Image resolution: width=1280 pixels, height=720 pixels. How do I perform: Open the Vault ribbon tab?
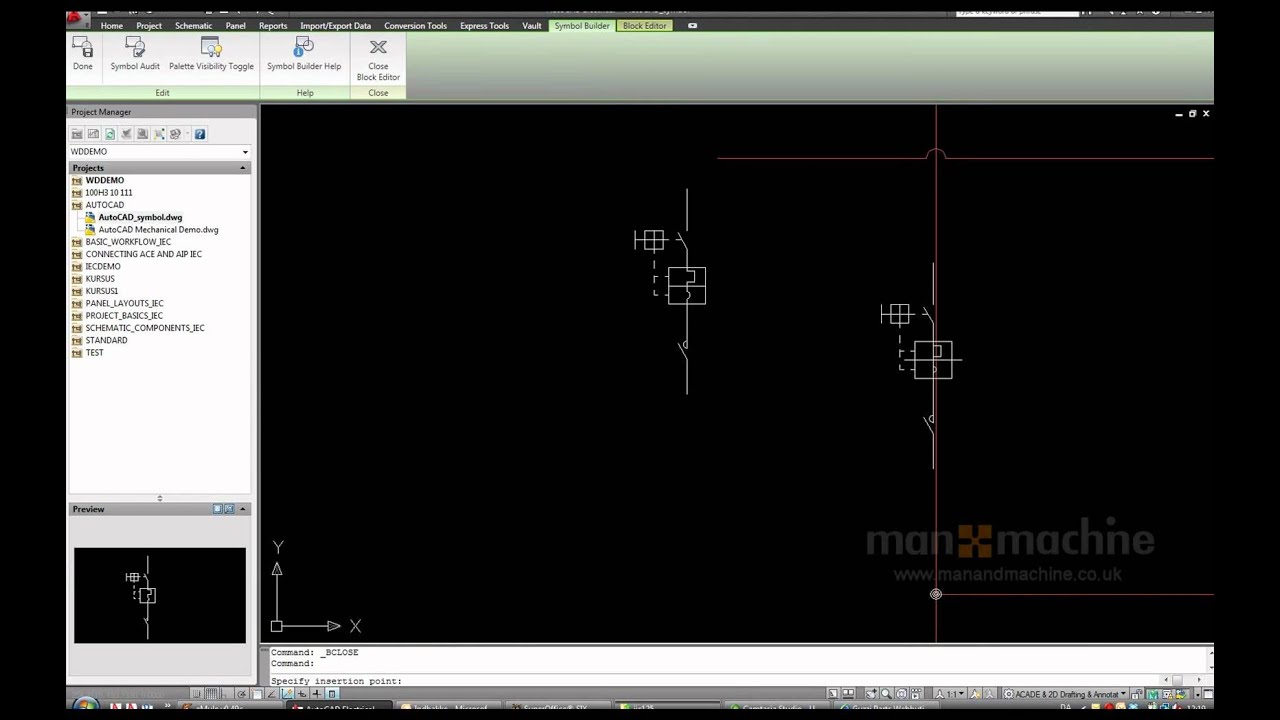pyautogui.click(x=532, y=26)
